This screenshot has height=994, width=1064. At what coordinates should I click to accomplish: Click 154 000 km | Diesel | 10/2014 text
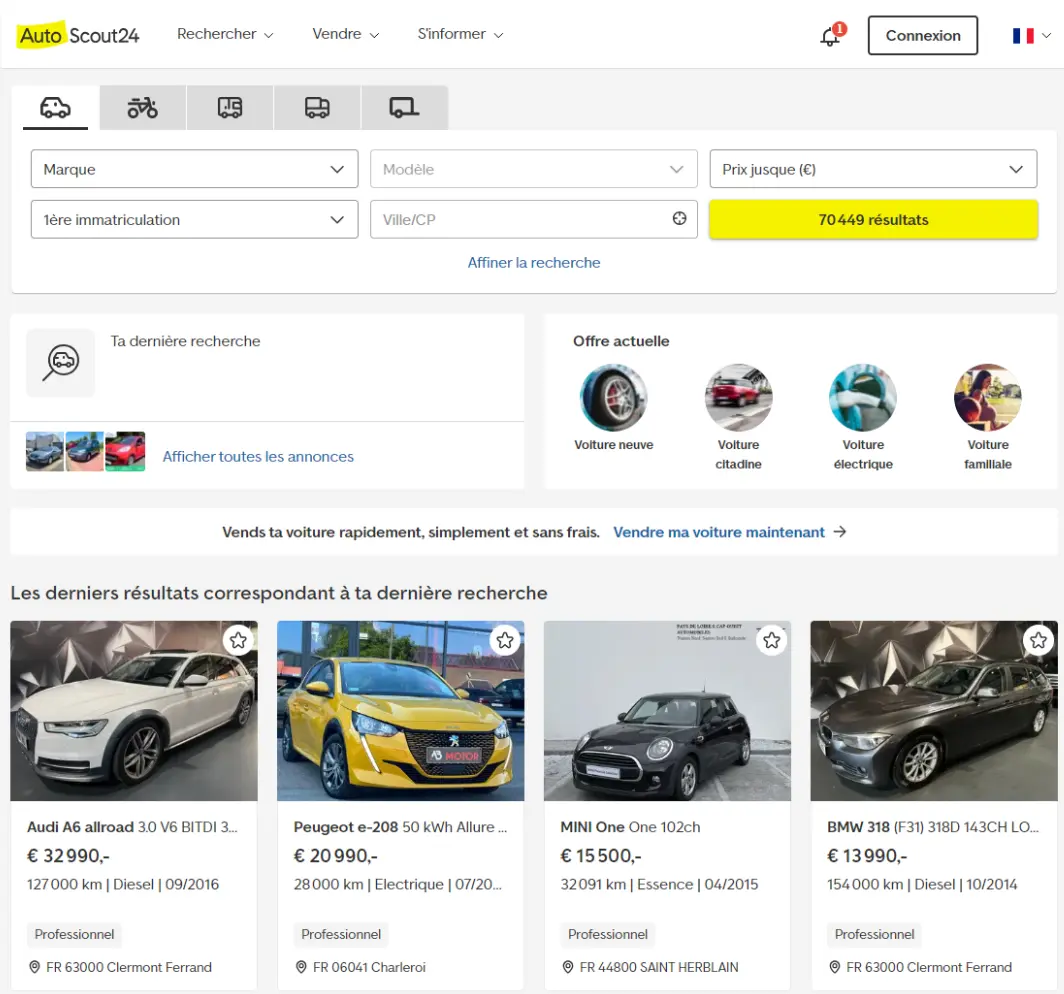point(922,884)
